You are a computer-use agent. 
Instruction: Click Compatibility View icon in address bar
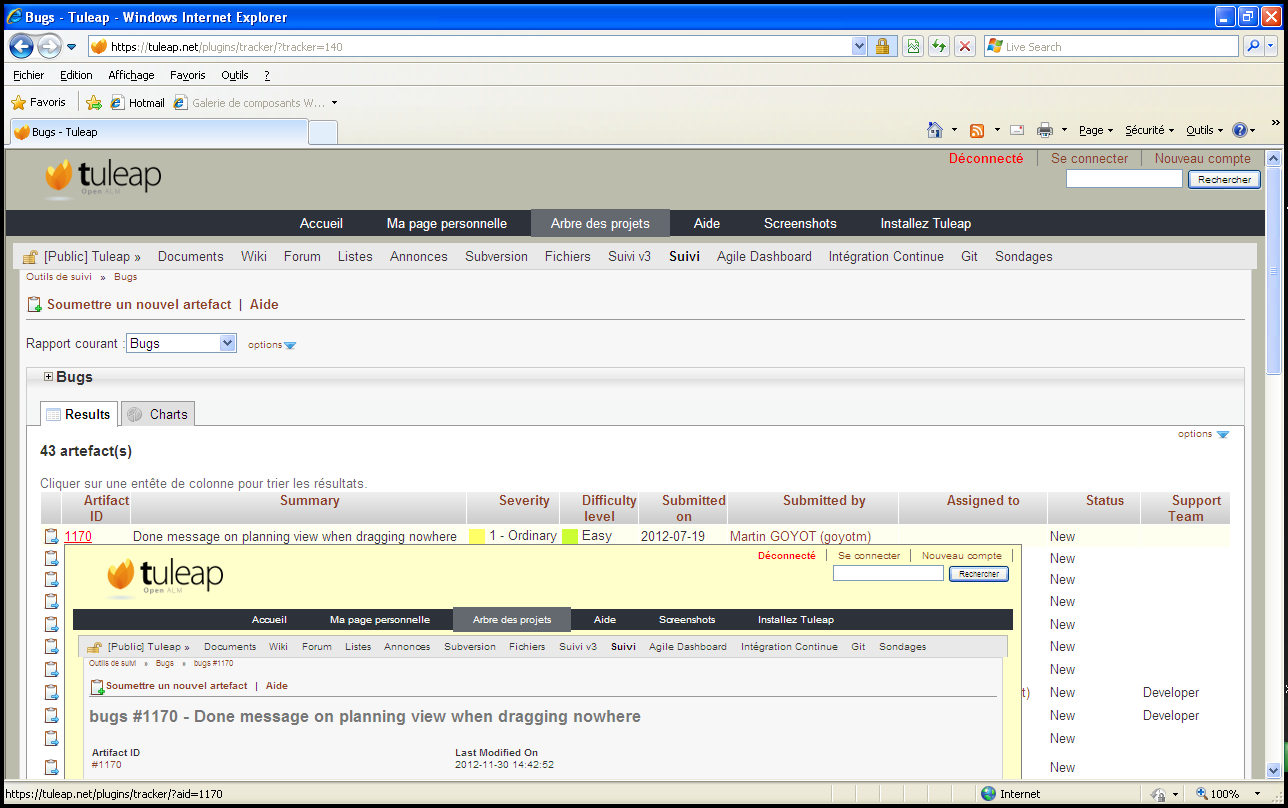[913, 46]
